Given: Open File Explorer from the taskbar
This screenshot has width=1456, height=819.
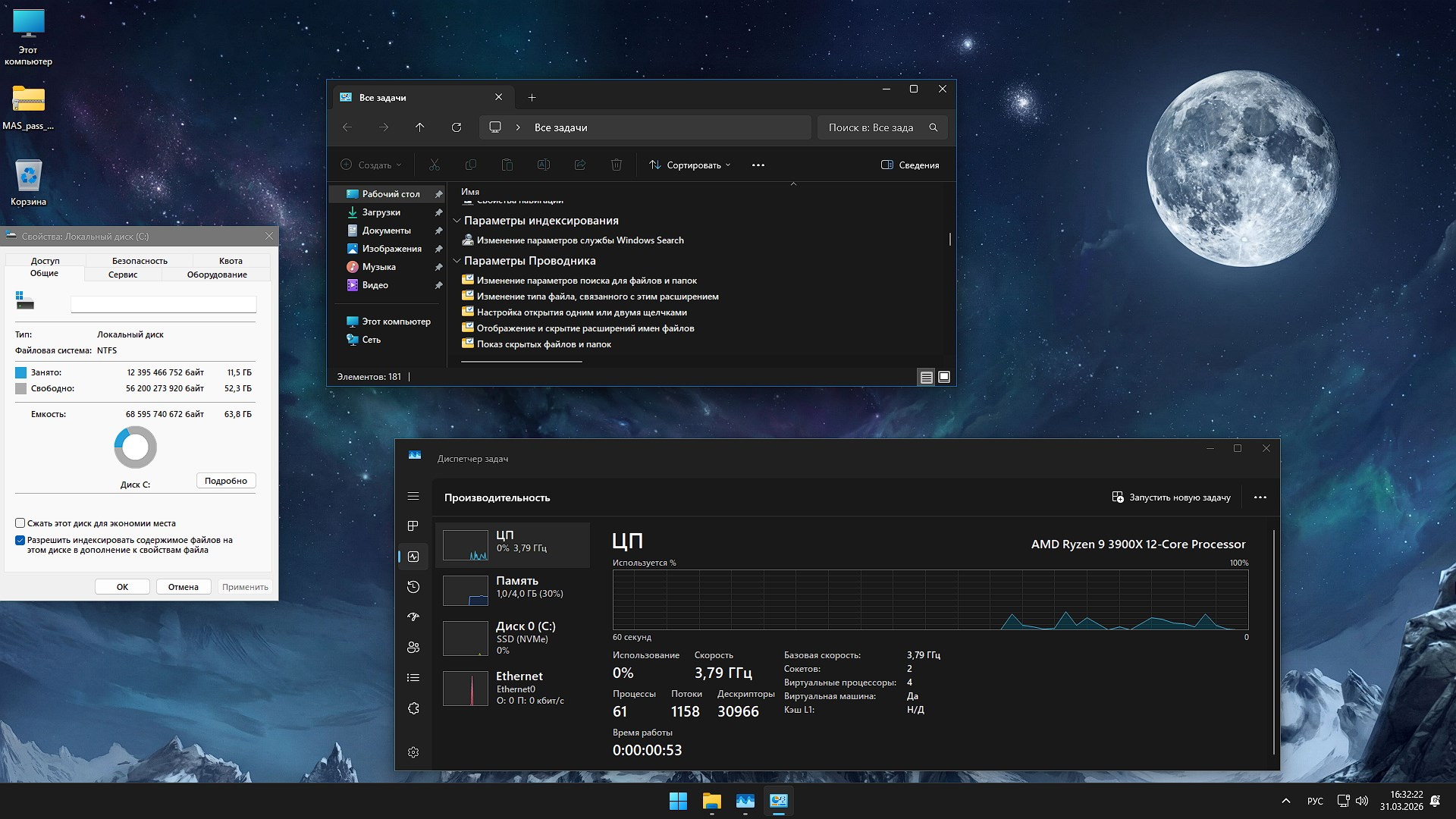Looking at the screenshot, I should tap(711, 801).
